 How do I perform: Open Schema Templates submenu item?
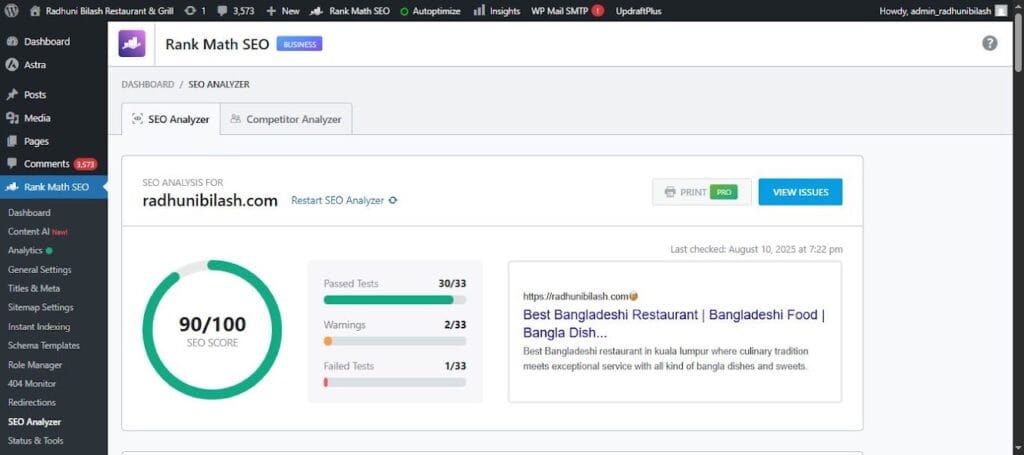(x=44, y=345)
